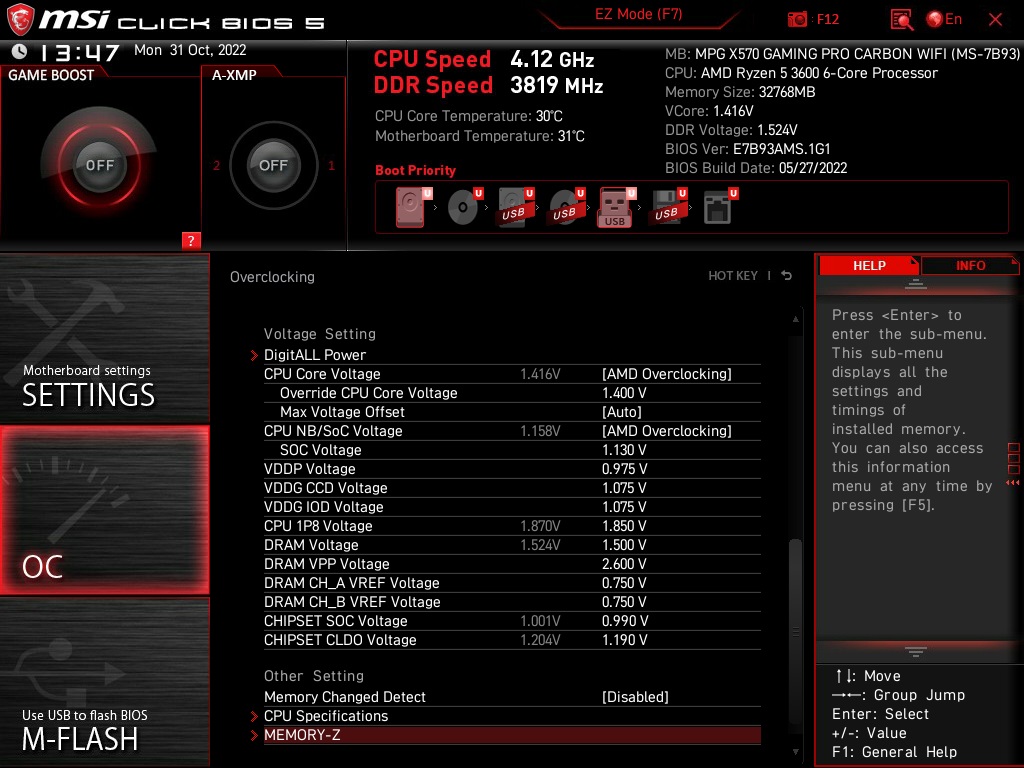
Task: Toggle the GAME BOOST OFF knob
Action: point(99,165)
